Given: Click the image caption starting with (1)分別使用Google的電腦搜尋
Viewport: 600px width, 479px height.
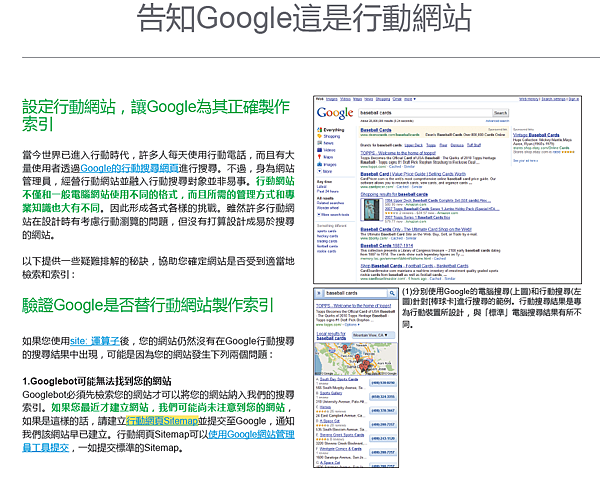Looking at the screenshot, I should 492,308.
